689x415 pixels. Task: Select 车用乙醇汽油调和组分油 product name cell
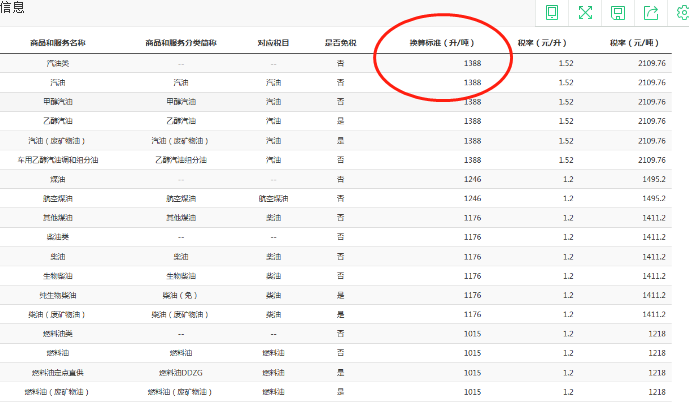(x=58, y=159)
